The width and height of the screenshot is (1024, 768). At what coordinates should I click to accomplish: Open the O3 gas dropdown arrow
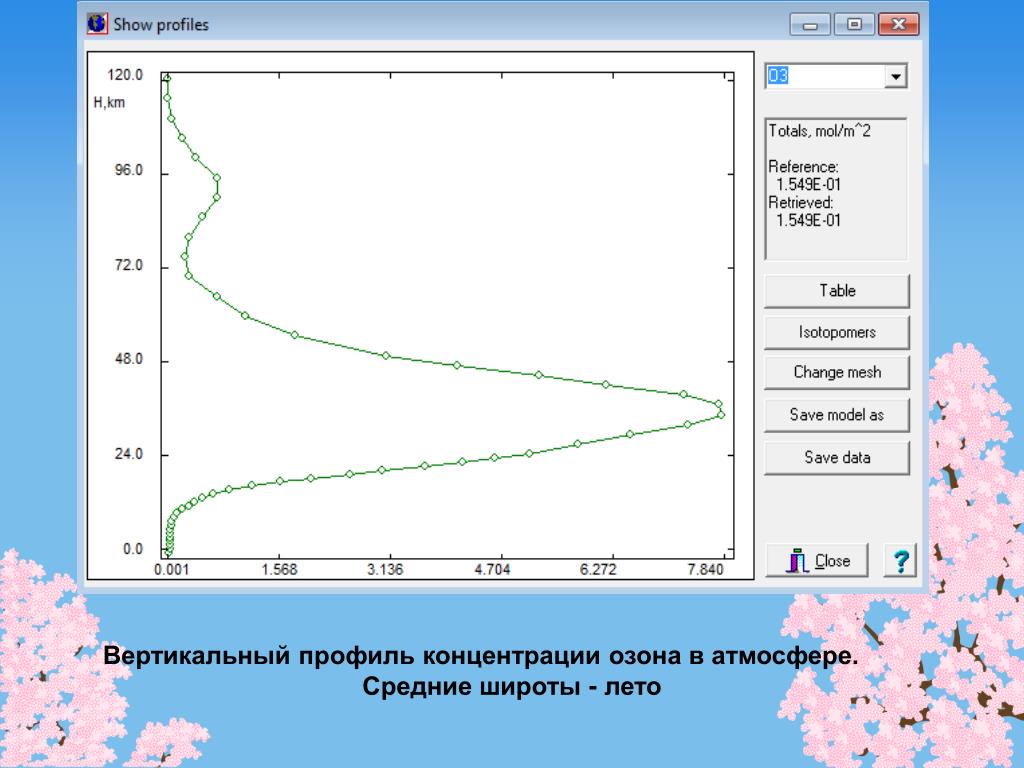coord(895,76)
